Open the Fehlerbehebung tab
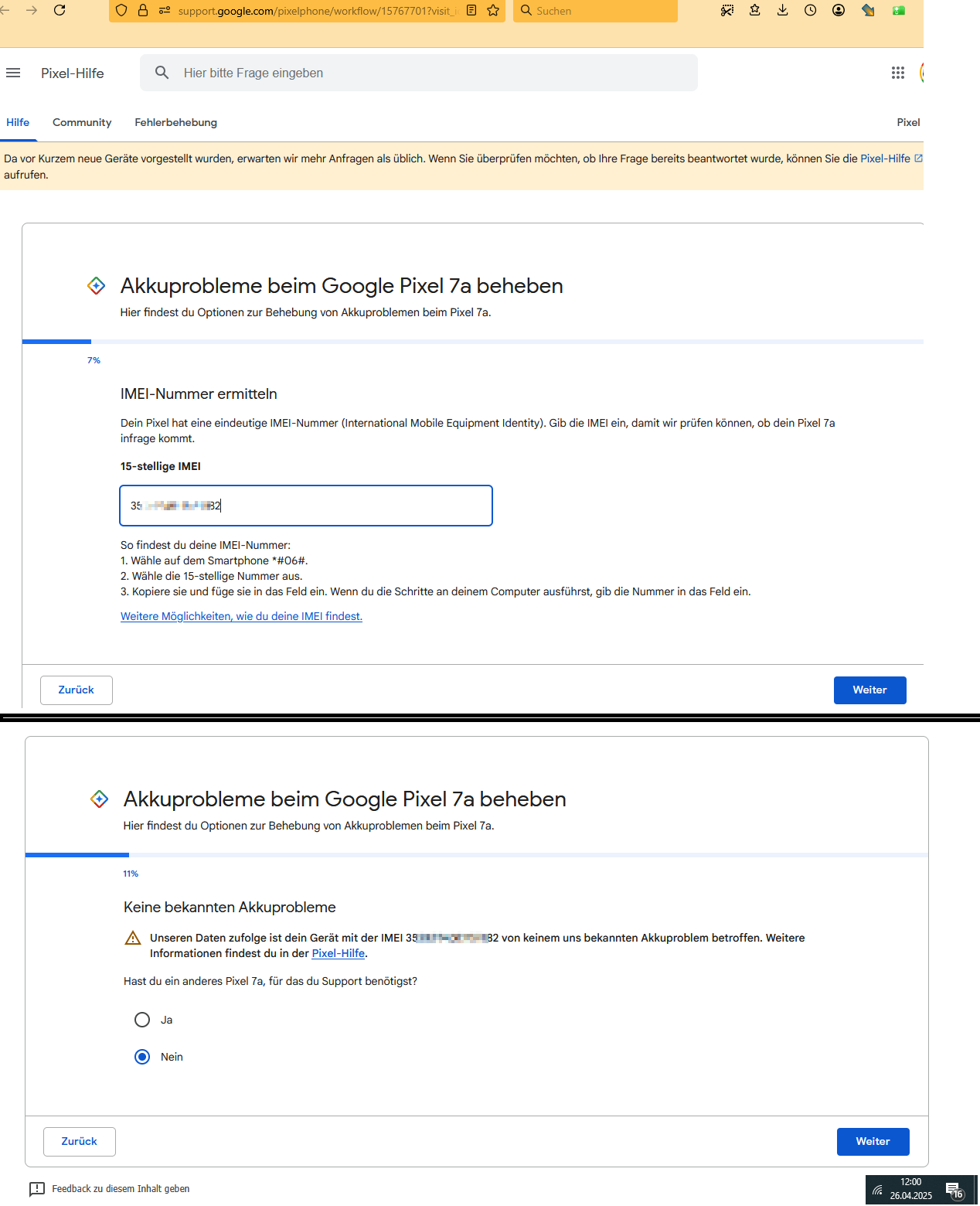The width and height of the screenshot is (980, 1206). [175, 122]
